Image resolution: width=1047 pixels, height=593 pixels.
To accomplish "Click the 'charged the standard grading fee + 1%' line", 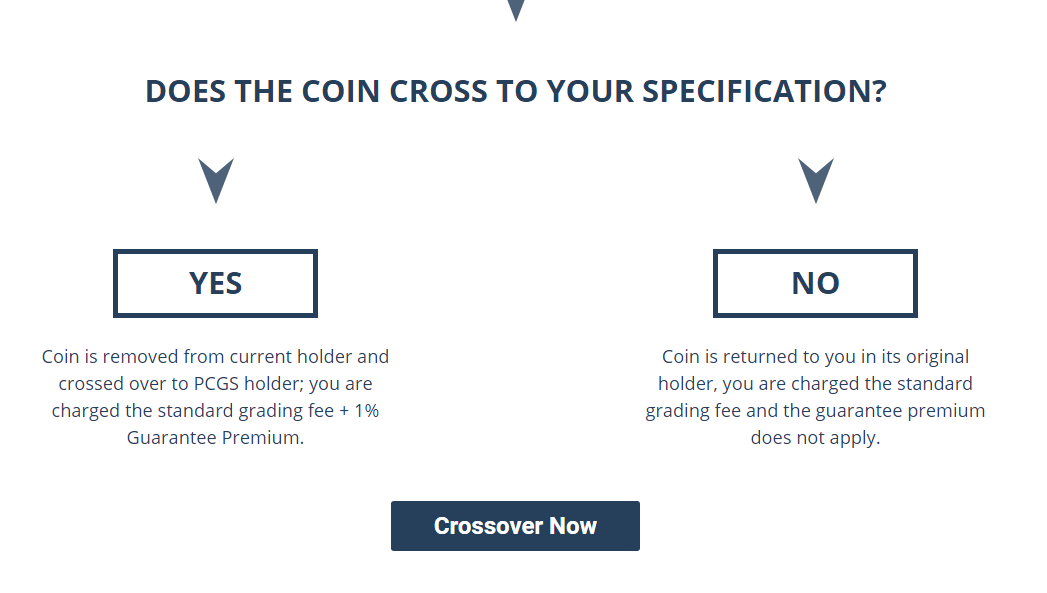I will pos(215,411).
